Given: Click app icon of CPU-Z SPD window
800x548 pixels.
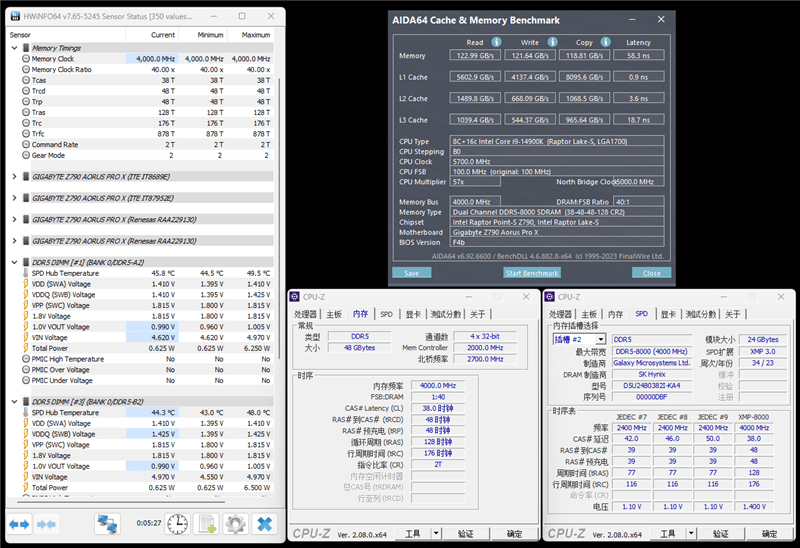Looking at the screenshot, I should [x=549, y=296].
